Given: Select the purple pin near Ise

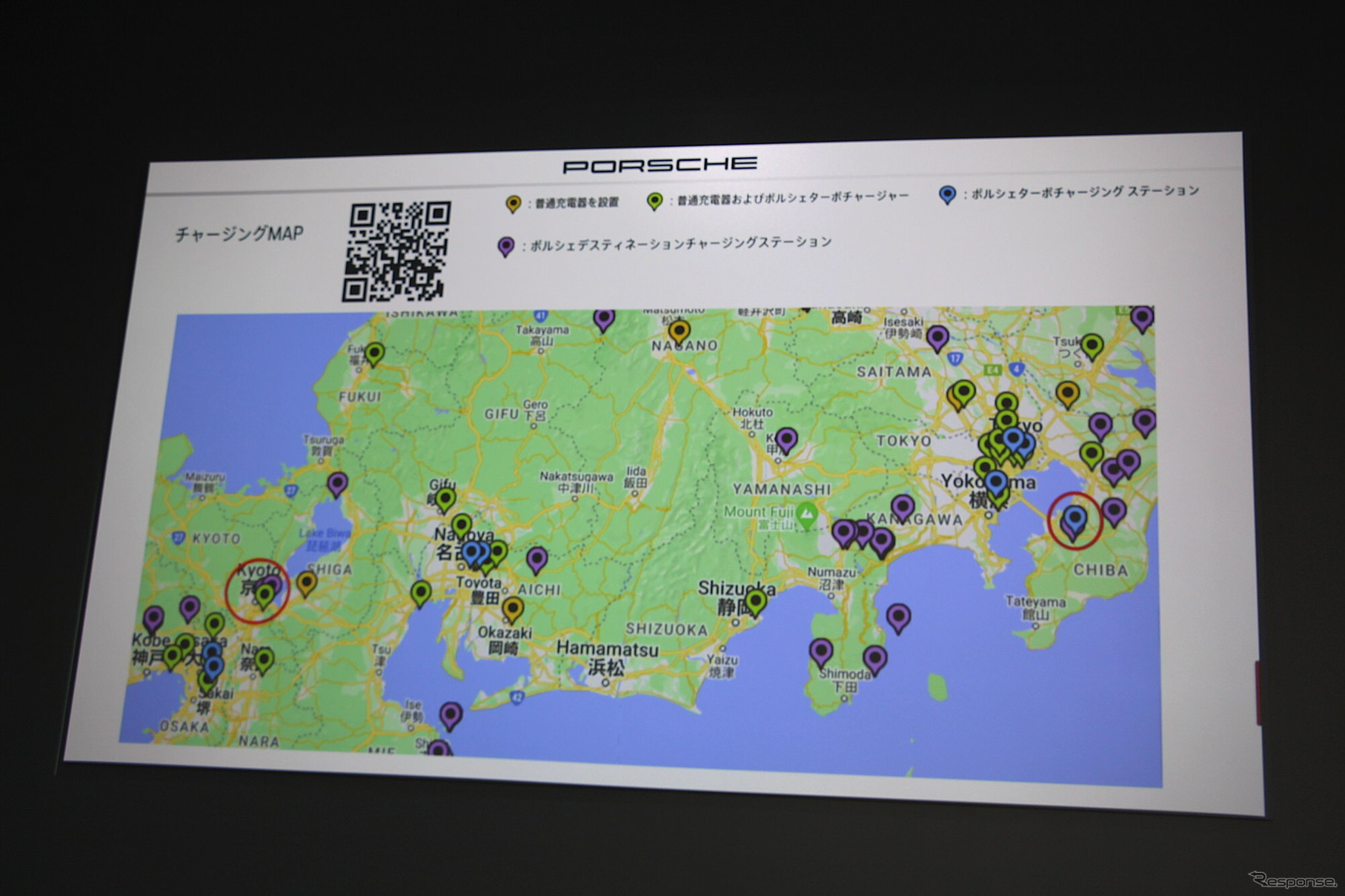Looking at the screenshot, I should pos(451,715).
